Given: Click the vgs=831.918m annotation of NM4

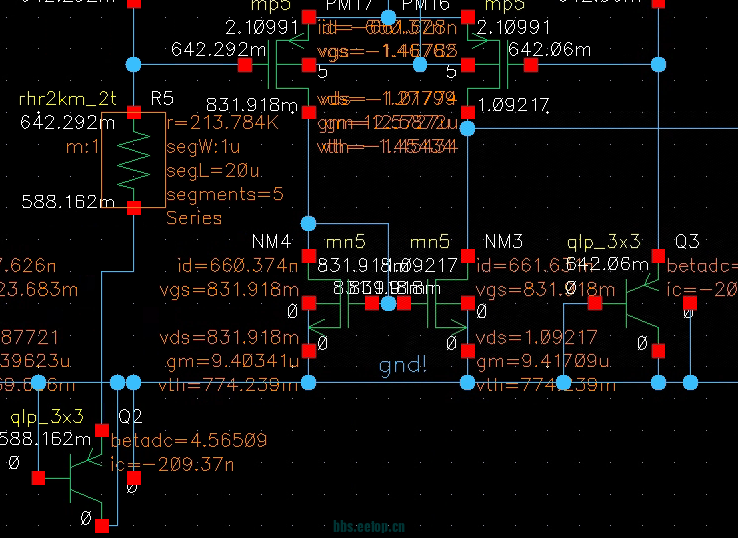Looking at the screenshot, I should 229,289.
